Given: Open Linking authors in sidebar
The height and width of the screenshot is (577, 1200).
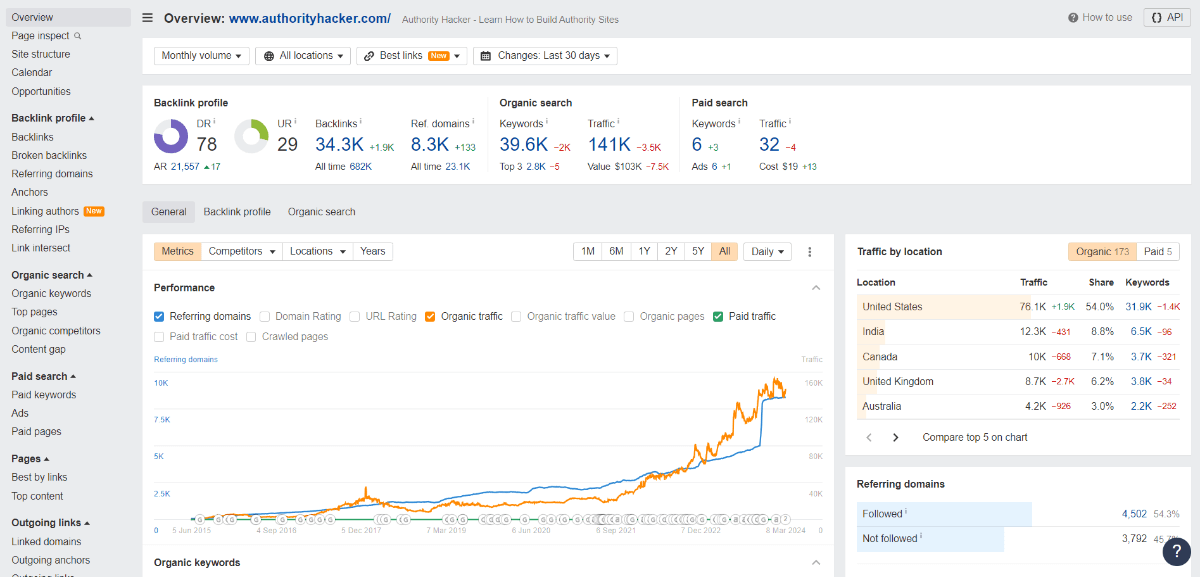Looking at the screenshot, I should [x=45, y=211].
